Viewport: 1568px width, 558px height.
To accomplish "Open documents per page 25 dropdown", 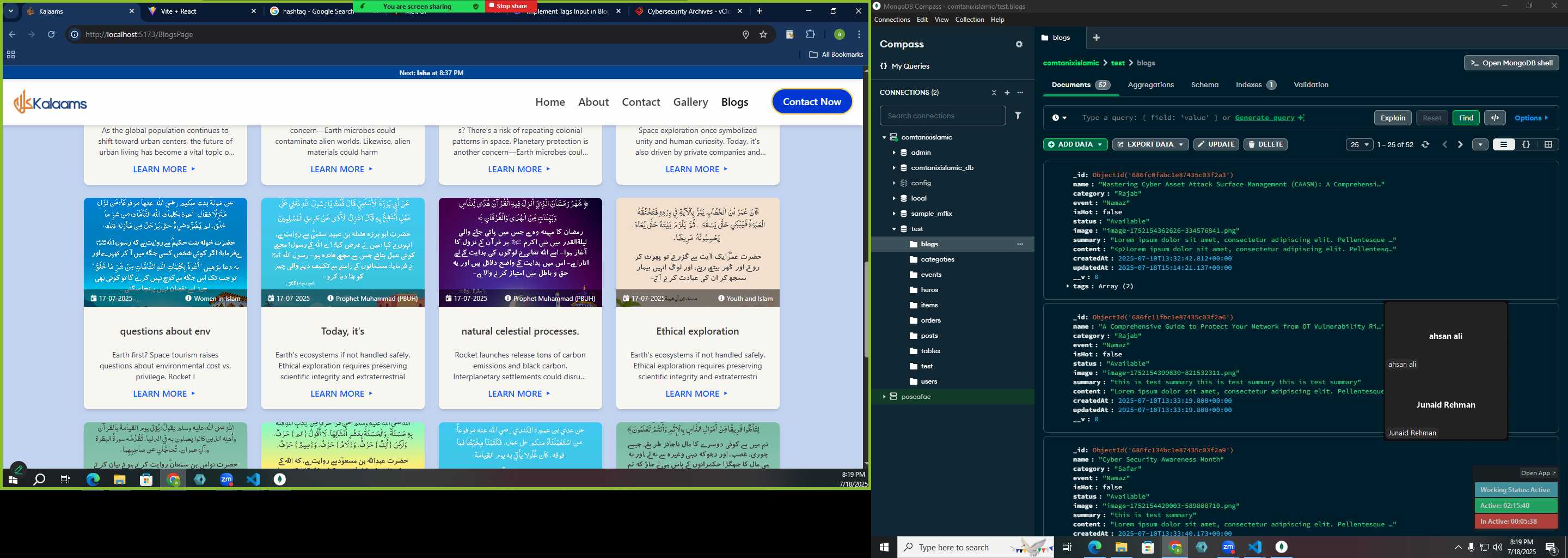I will pos(1358,144).
